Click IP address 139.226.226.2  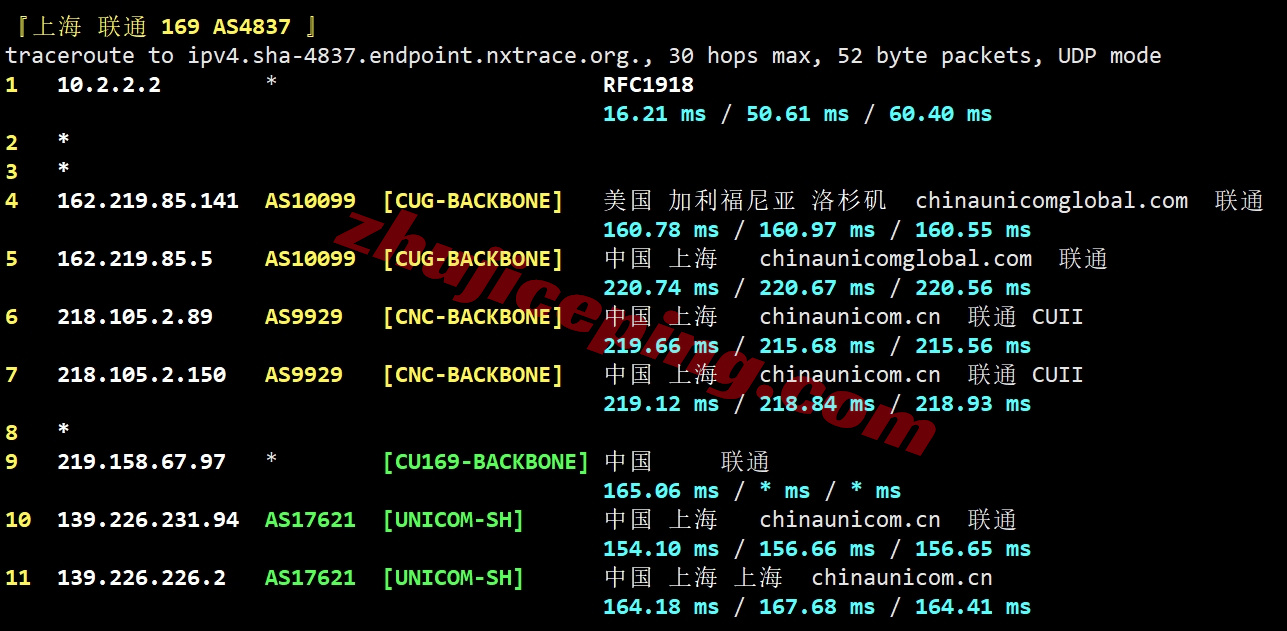136,577
